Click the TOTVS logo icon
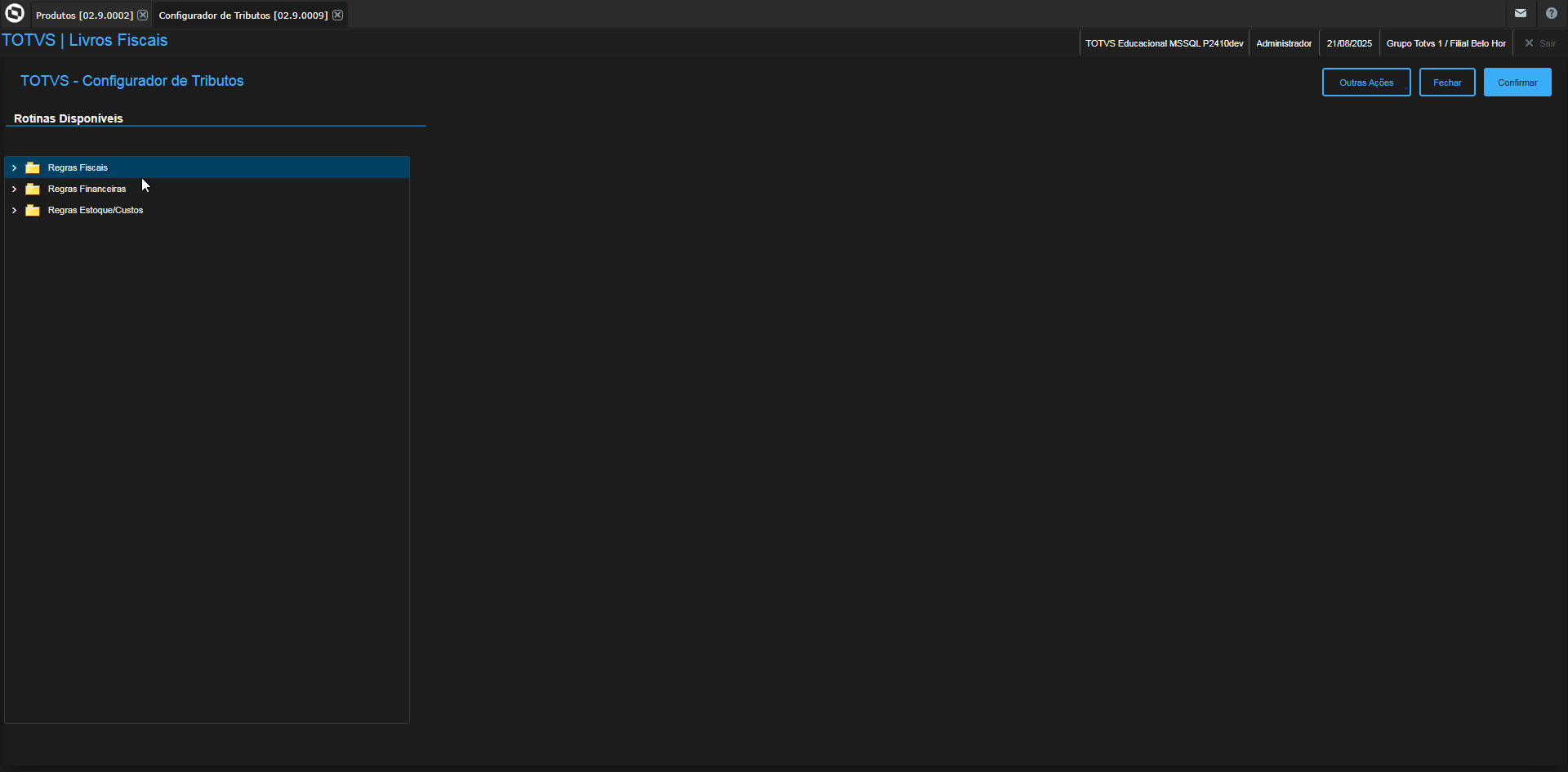The height and width of the screenshot is (772, 1568). pos(15,13)
